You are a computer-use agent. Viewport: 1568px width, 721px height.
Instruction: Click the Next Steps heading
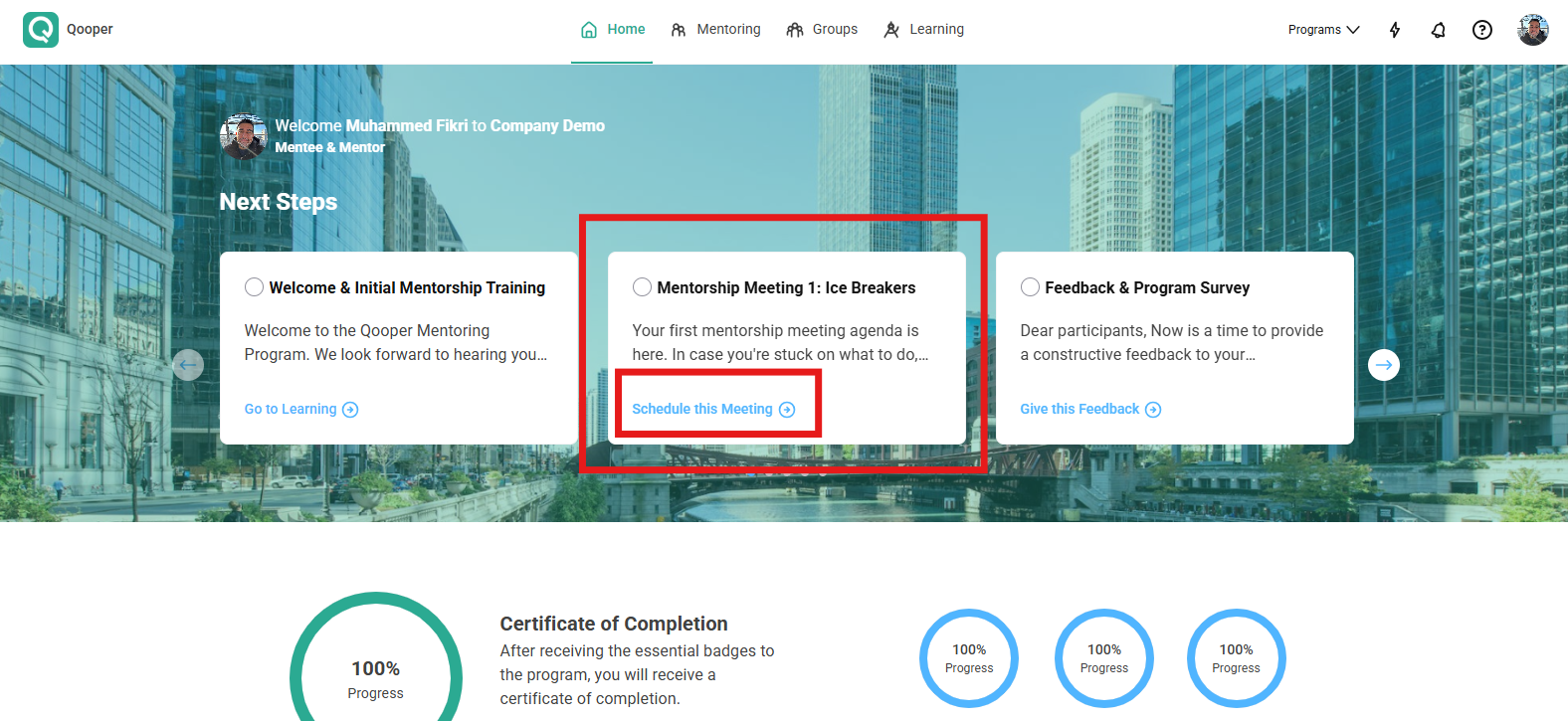coord(279,202)
